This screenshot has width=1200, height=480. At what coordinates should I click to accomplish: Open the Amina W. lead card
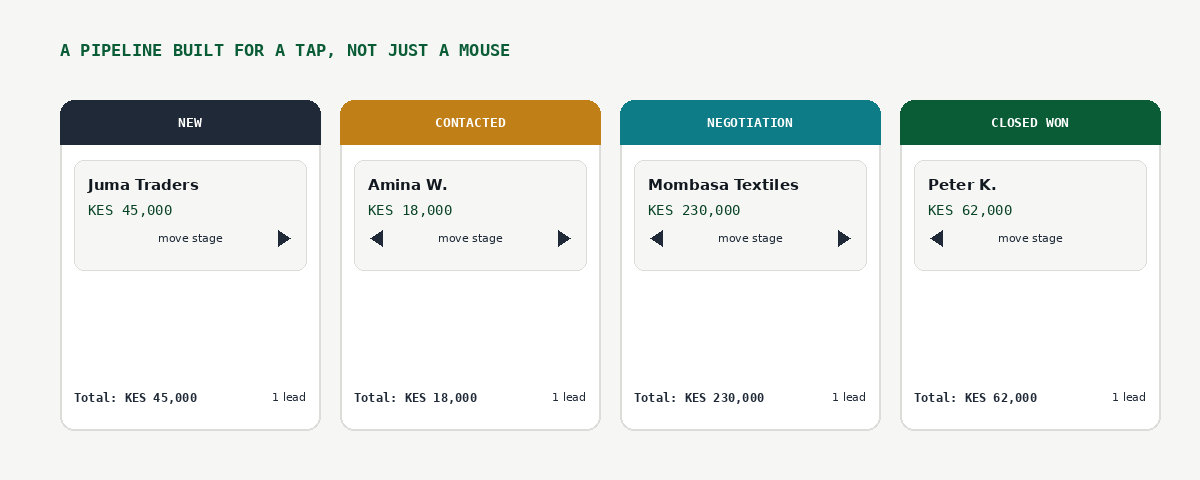(470, 215)
